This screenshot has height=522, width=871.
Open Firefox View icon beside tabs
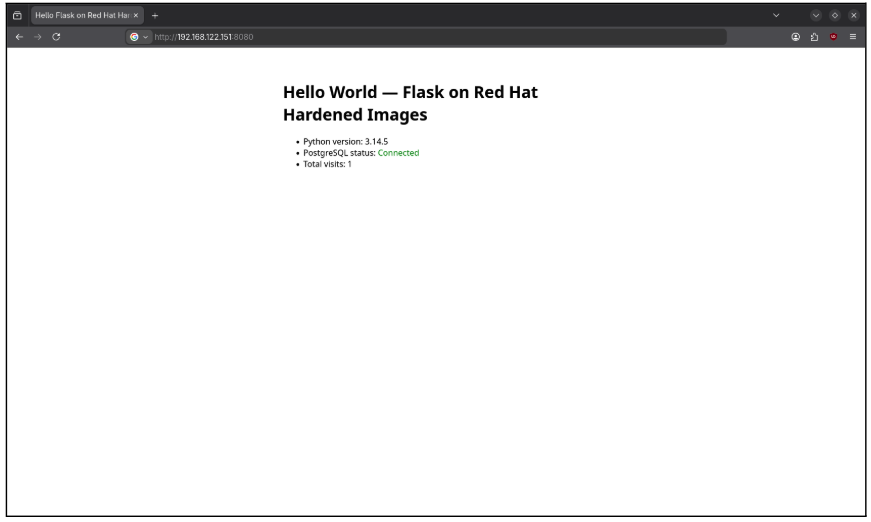[17, 16]
